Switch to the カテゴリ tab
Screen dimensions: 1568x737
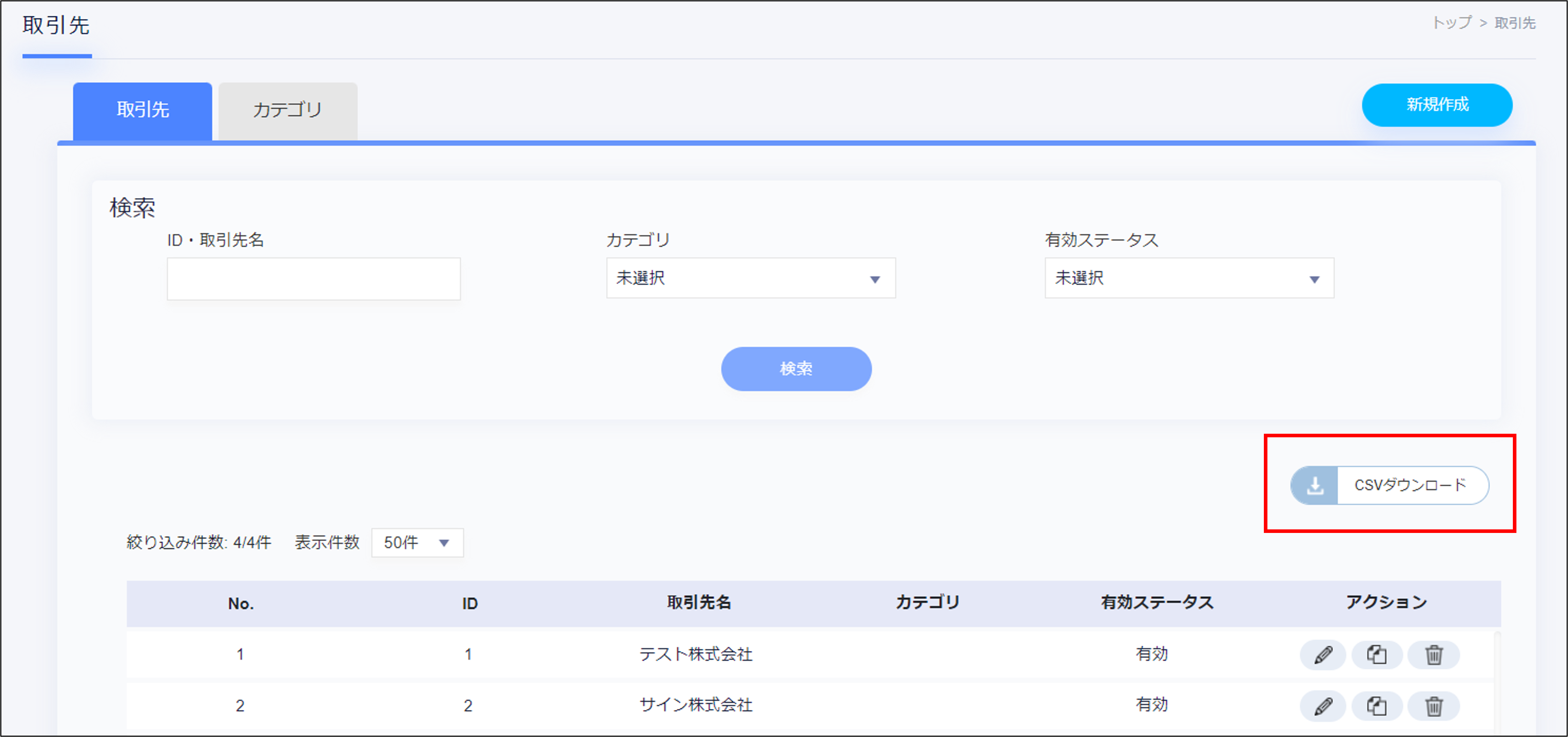click(x=287, y=110)
